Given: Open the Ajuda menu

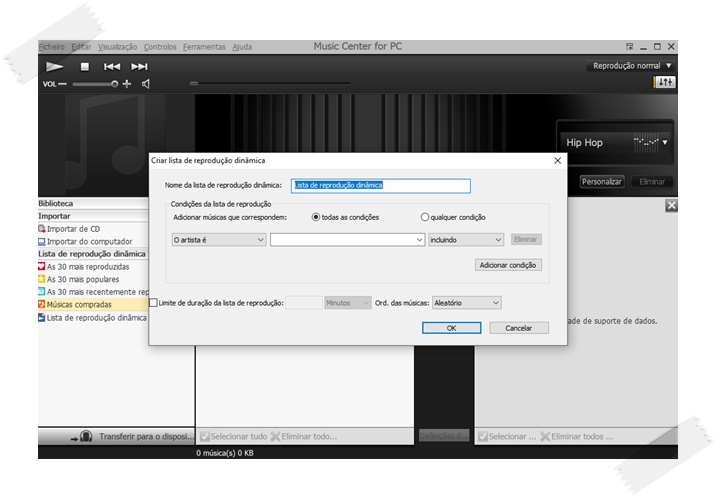Looking at the screenshot, I should pos(242,47).
